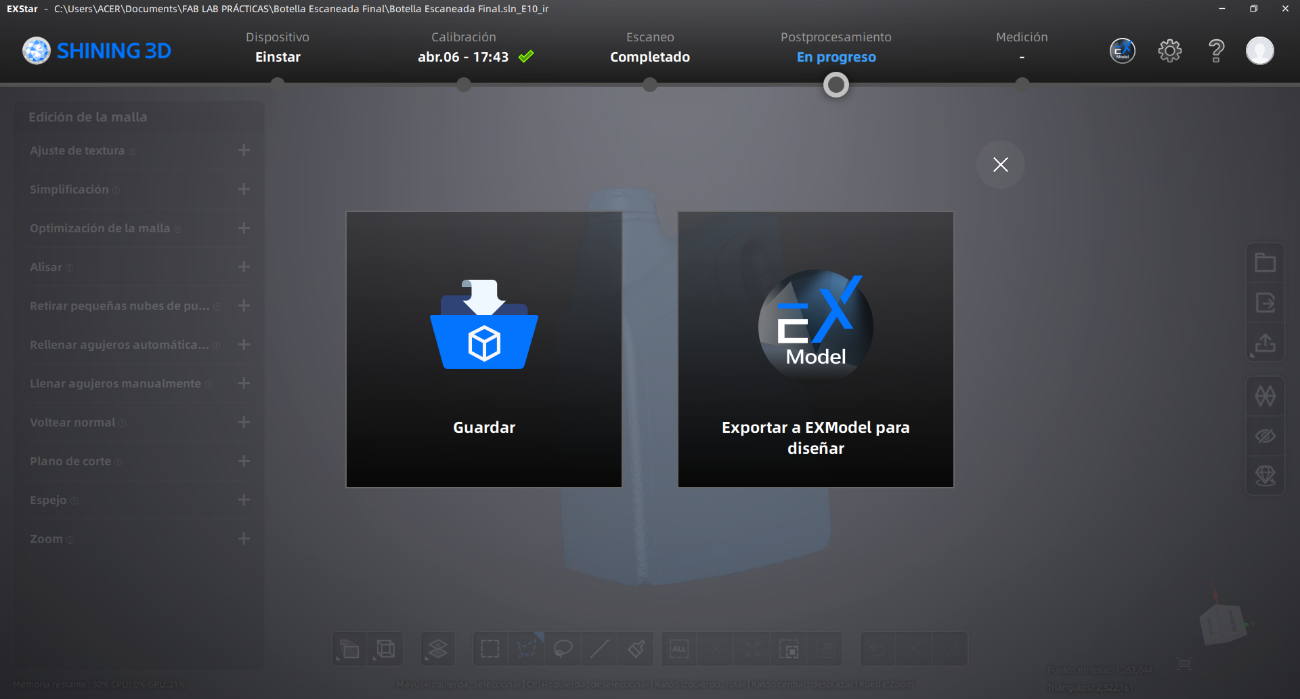
Task: Select the polygon selection tool
Action: (x=527, y=649)
